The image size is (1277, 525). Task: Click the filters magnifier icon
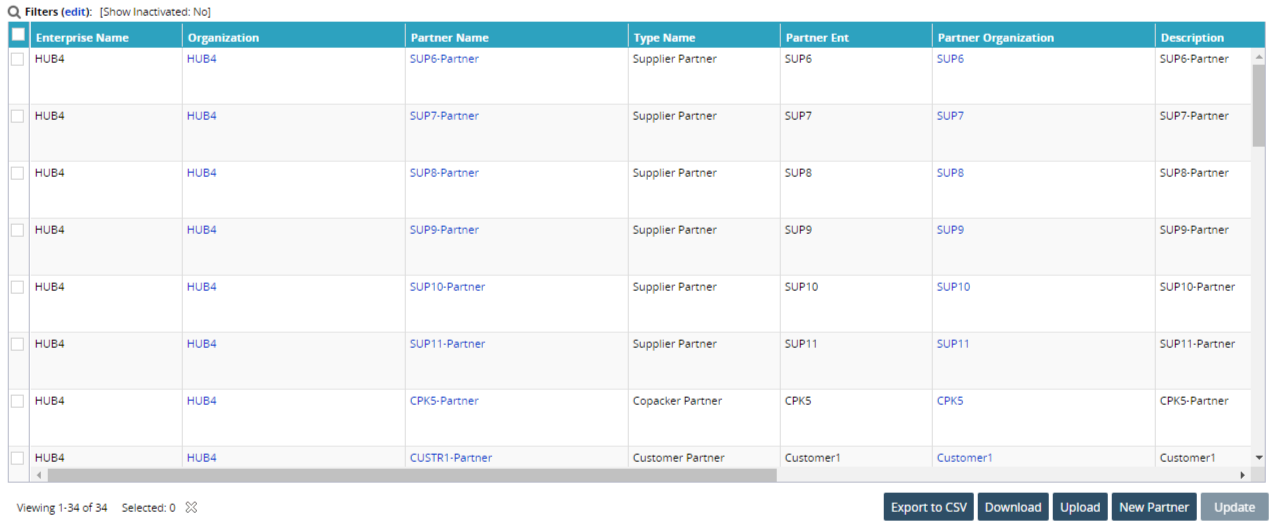click(x=14, y=12)
